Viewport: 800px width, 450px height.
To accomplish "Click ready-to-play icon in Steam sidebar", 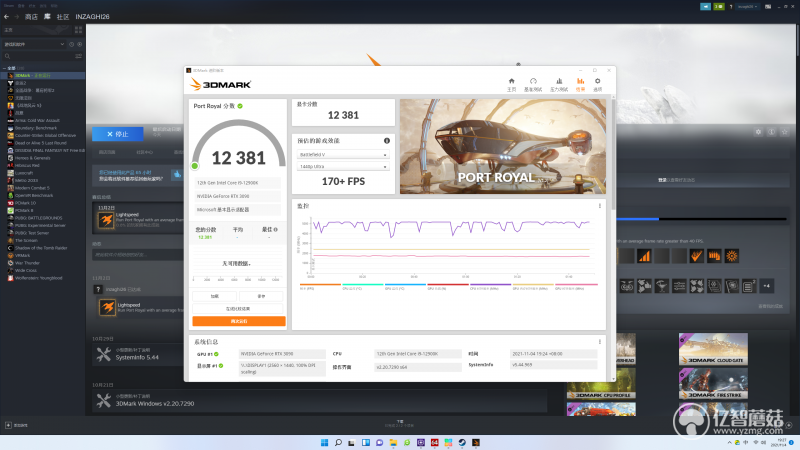I will (79, 44).
